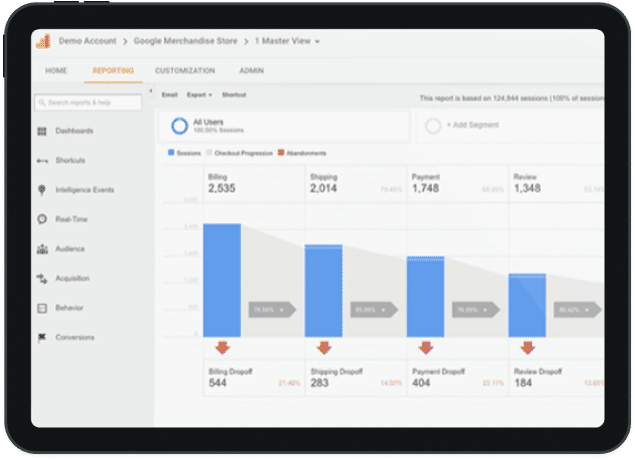Open the Behavior layout icon
The height and width of the screenshot is (460, 635).
pyautogui.click(x=42, y=308)
